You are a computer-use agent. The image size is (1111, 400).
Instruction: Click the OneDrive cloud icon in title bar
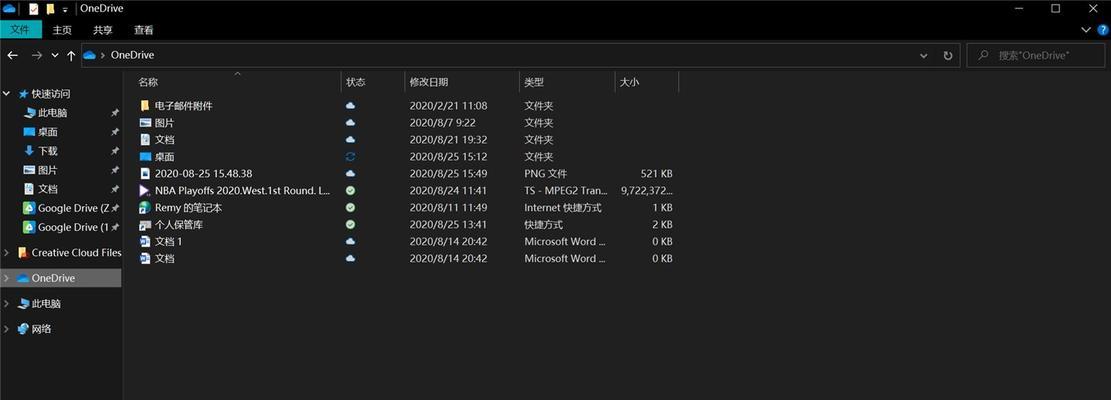pyautogui.click(x=9, y=9)
